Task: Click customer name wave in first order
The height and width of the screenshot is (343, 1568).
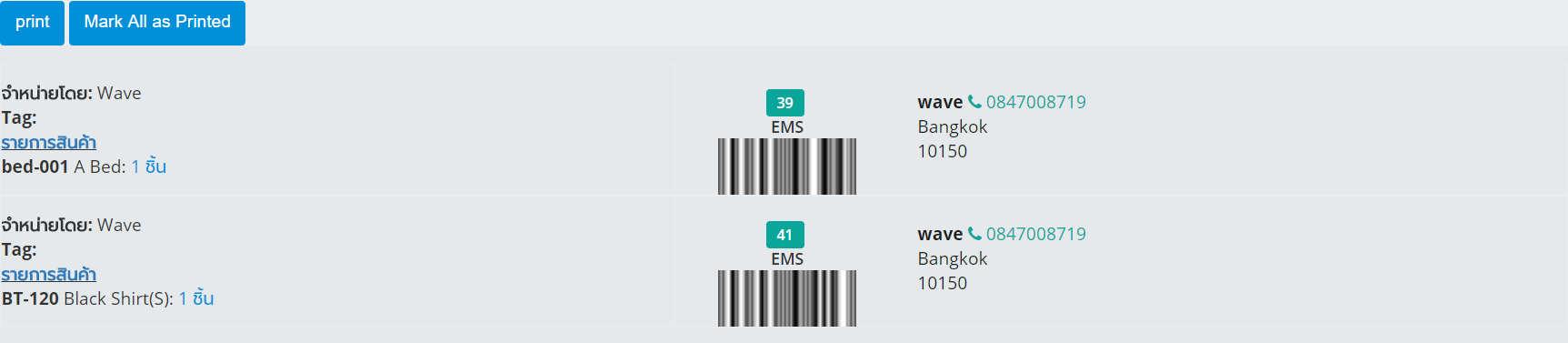Action: pyautogui.click(x=940, y=102)
